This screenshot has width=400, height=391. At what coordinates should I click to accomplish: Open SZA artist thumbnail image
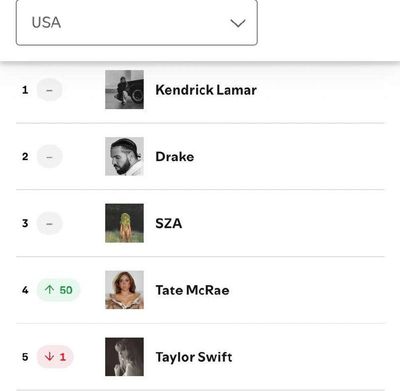(124, 223)
